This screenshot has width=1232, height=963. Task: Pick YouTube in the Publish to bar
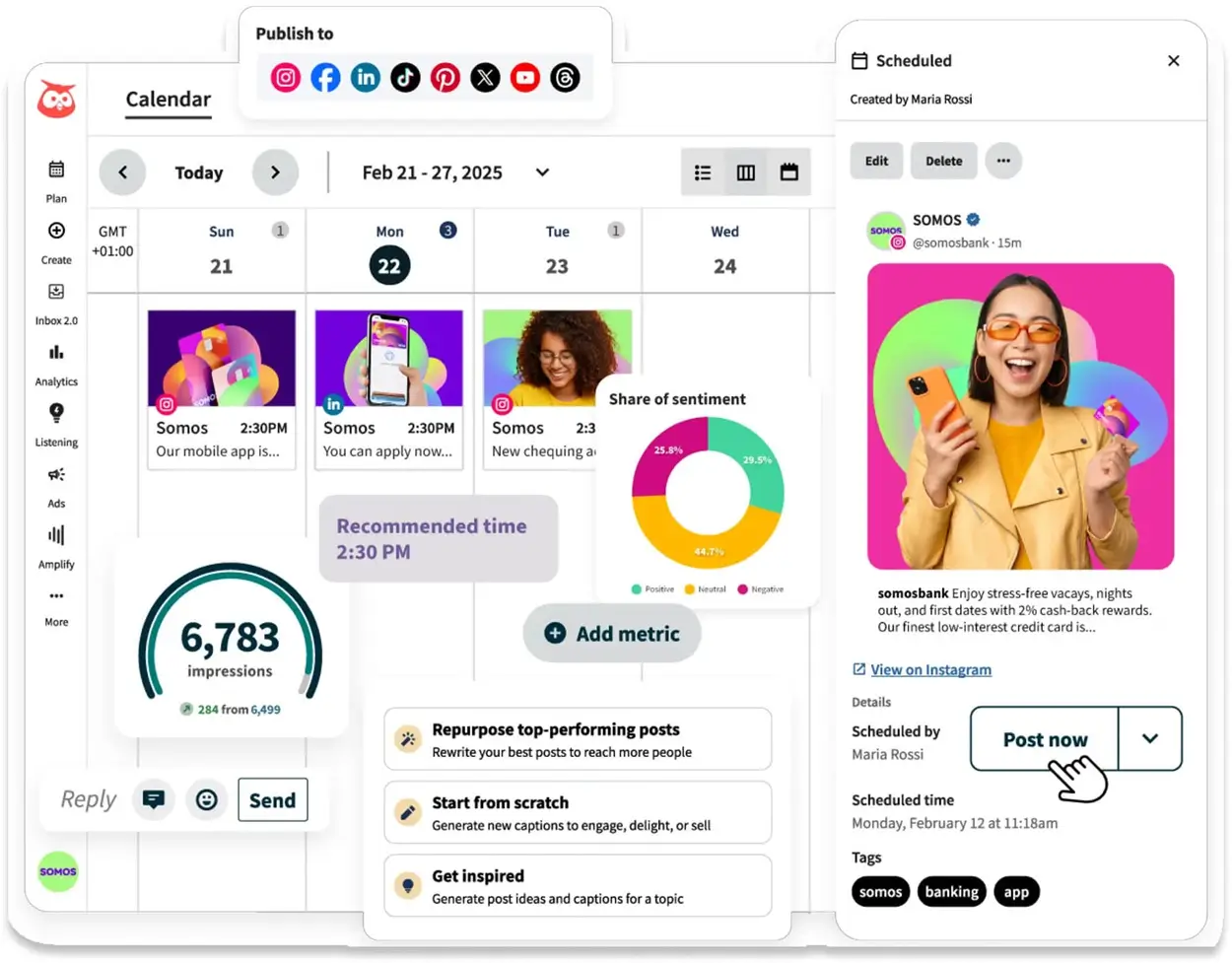click(x=525, y=77)
